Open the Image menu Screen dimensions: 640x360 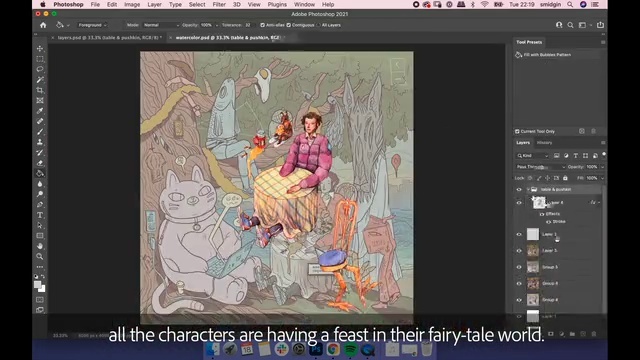click(132, 4)
